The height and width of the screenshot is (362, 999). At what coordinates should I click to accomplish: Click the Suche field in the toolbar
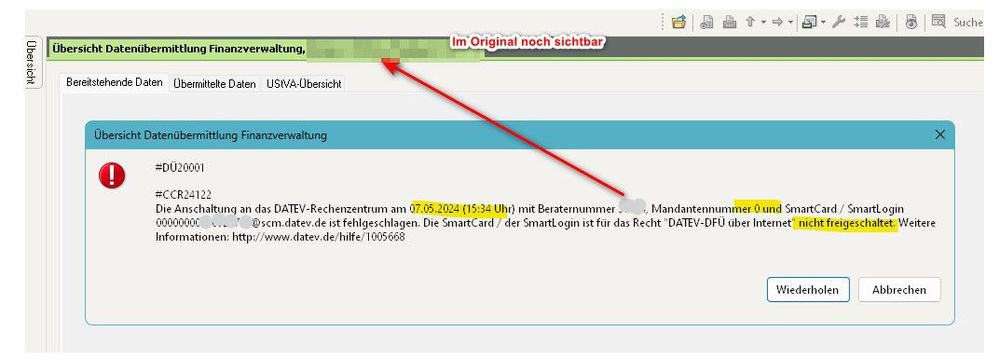point(968,22)
